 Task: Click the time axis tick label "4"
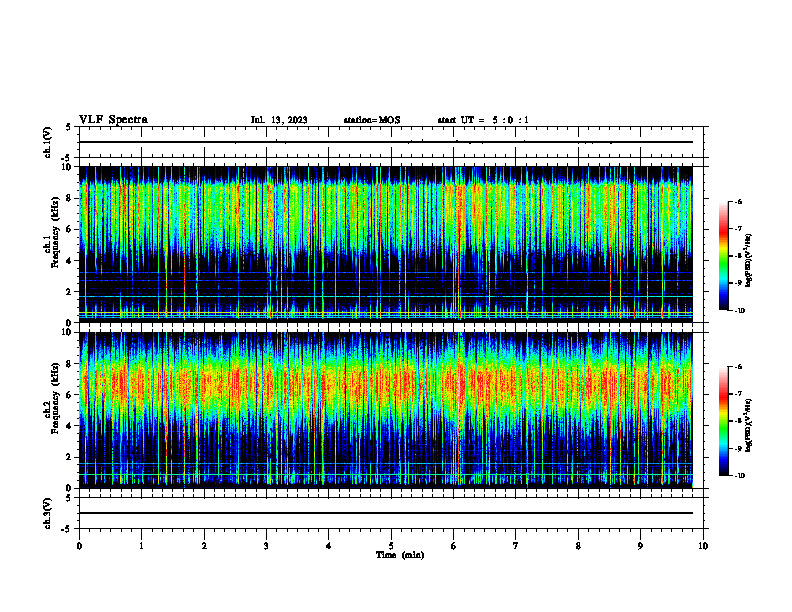[x=329, y=546]
